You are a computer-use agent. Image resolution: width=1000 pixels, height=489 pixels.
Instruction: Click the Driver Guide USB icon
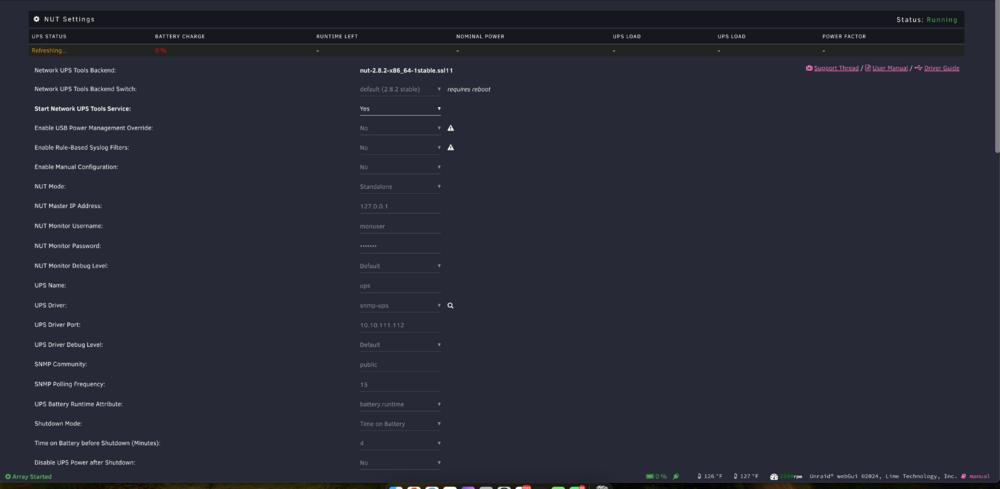(x=918, y=68)
